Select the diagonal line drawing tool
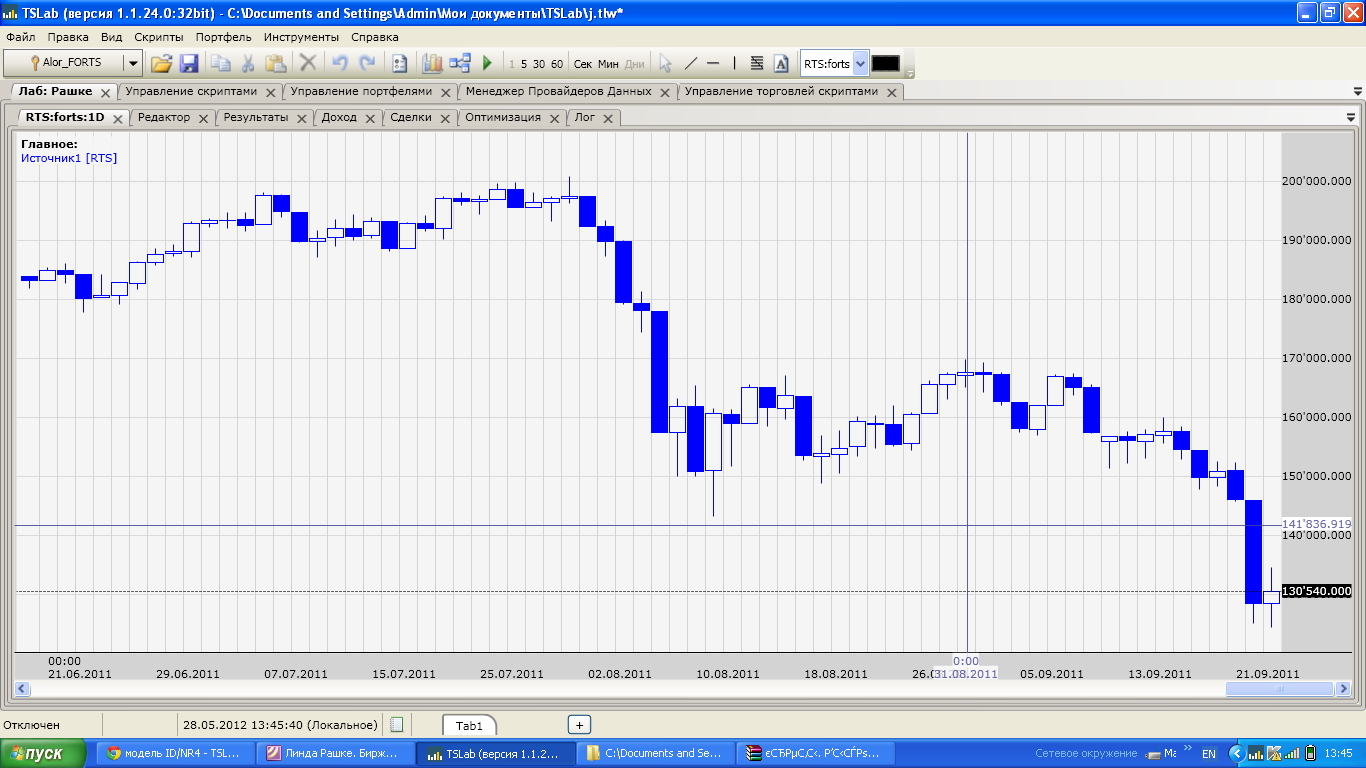Image resolution: width=1366 pixels, height=768 pixels. tap(690, 63)
